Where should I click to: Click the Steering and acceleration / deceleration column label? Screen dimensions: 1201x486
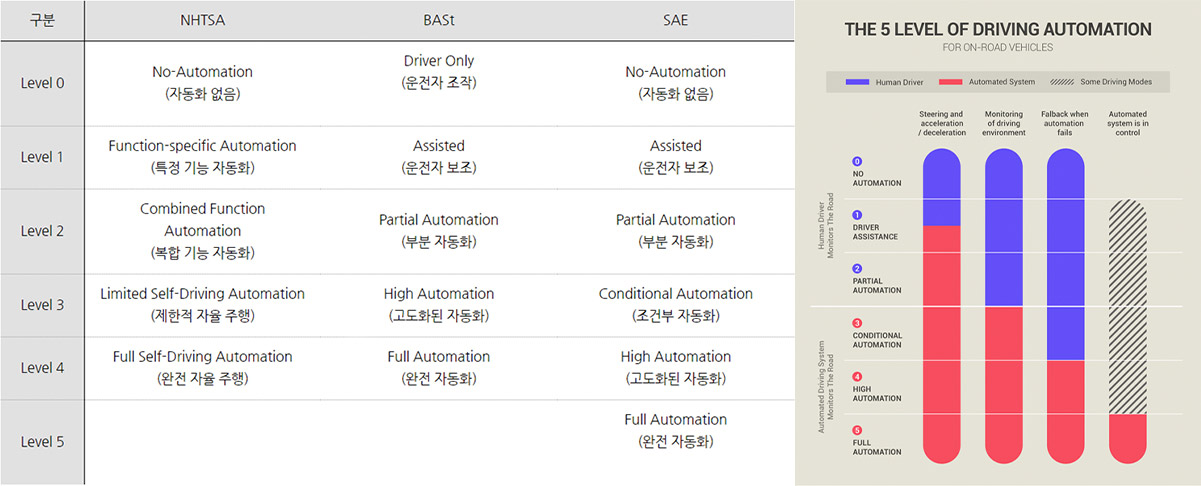[941, 123]
